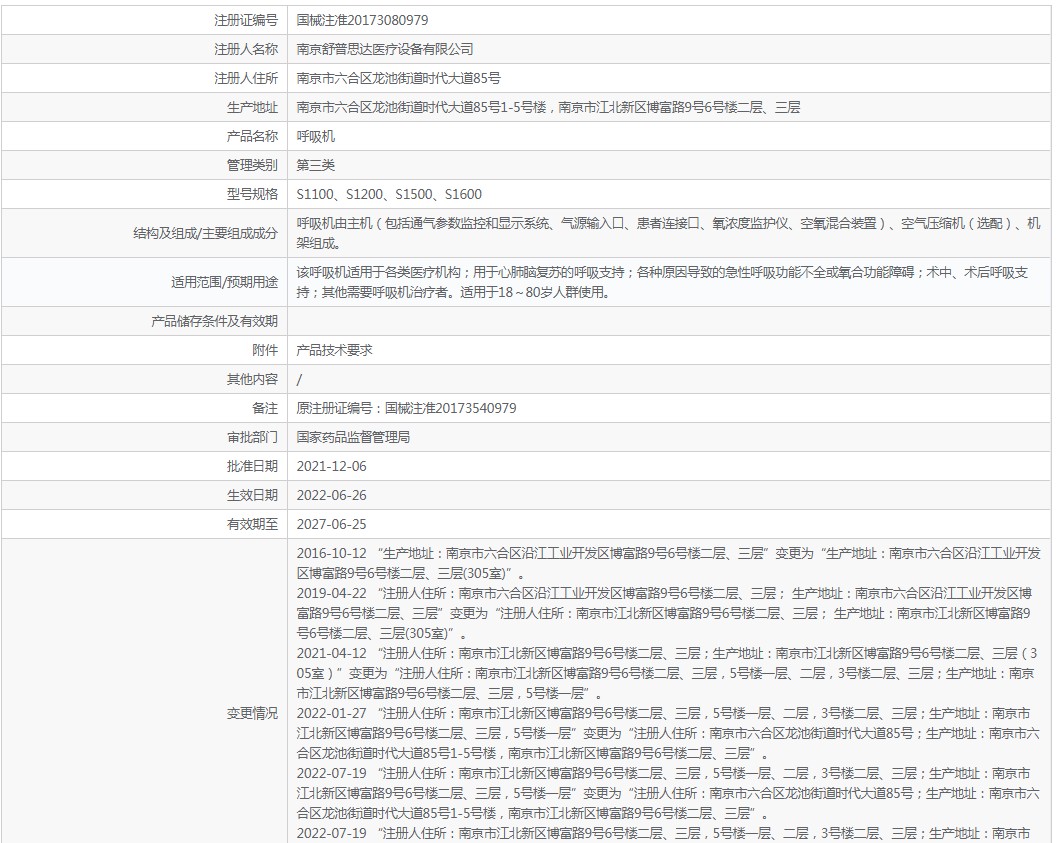This screenshot has width=1062, height=843.
Task: Click expiry date 2027-06-25
Action: [331, 524]
